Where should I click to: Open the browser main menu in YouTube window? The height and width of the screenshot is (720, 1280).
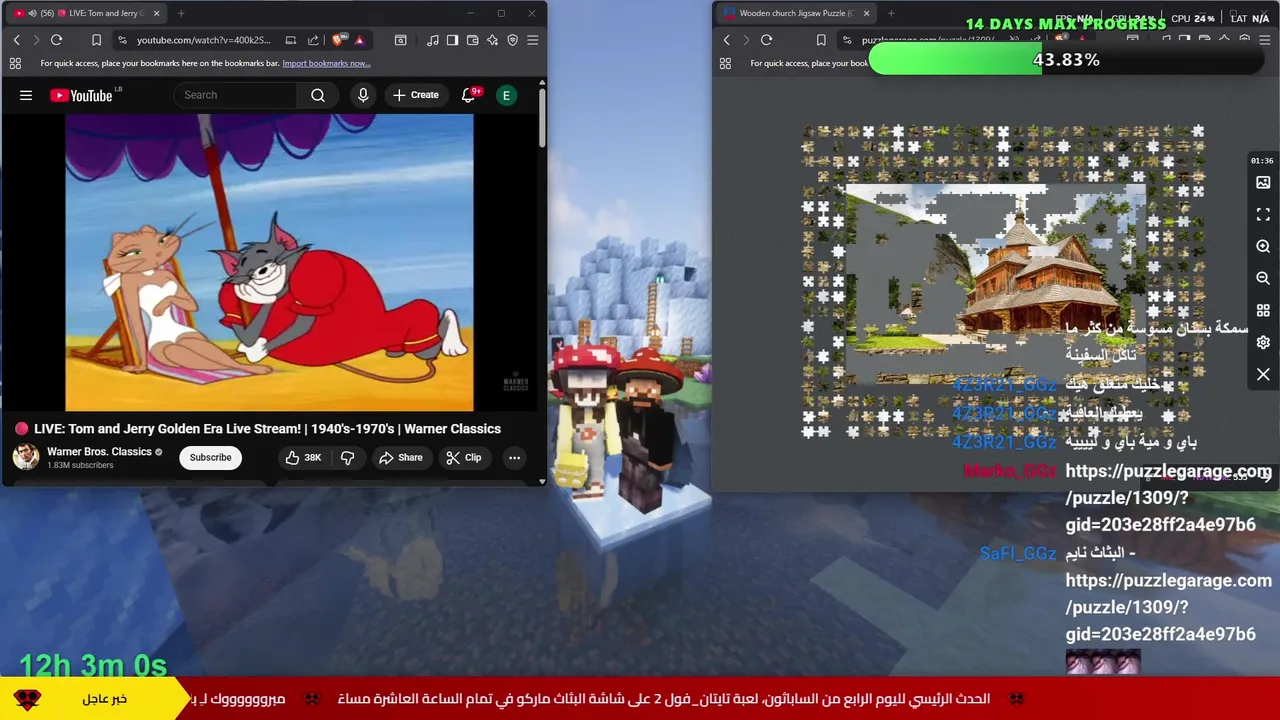[x=532, y=40]
